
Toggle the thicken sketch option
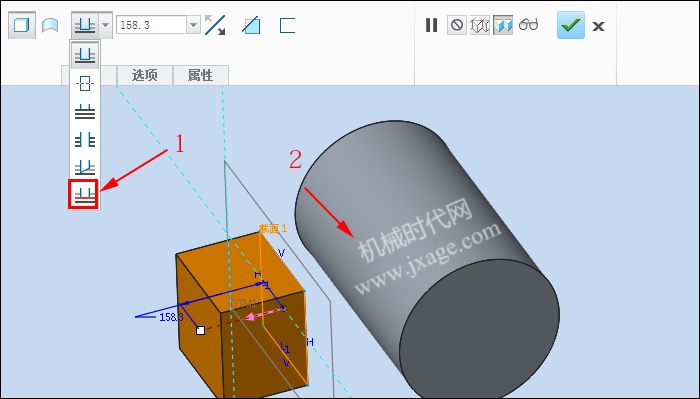point(287,25)
